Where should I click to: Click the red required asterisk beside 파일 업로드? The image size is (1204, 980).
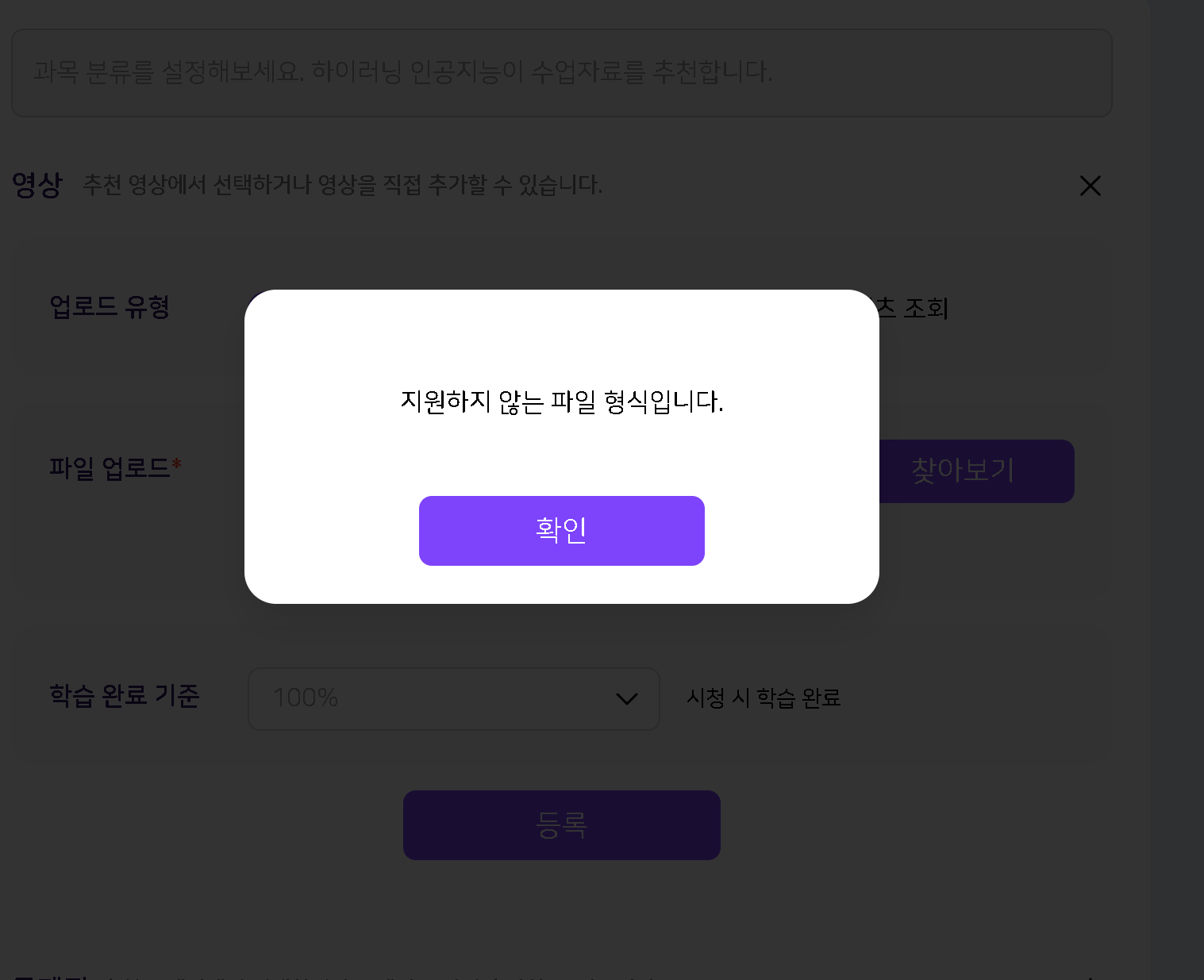pos(177,464)
